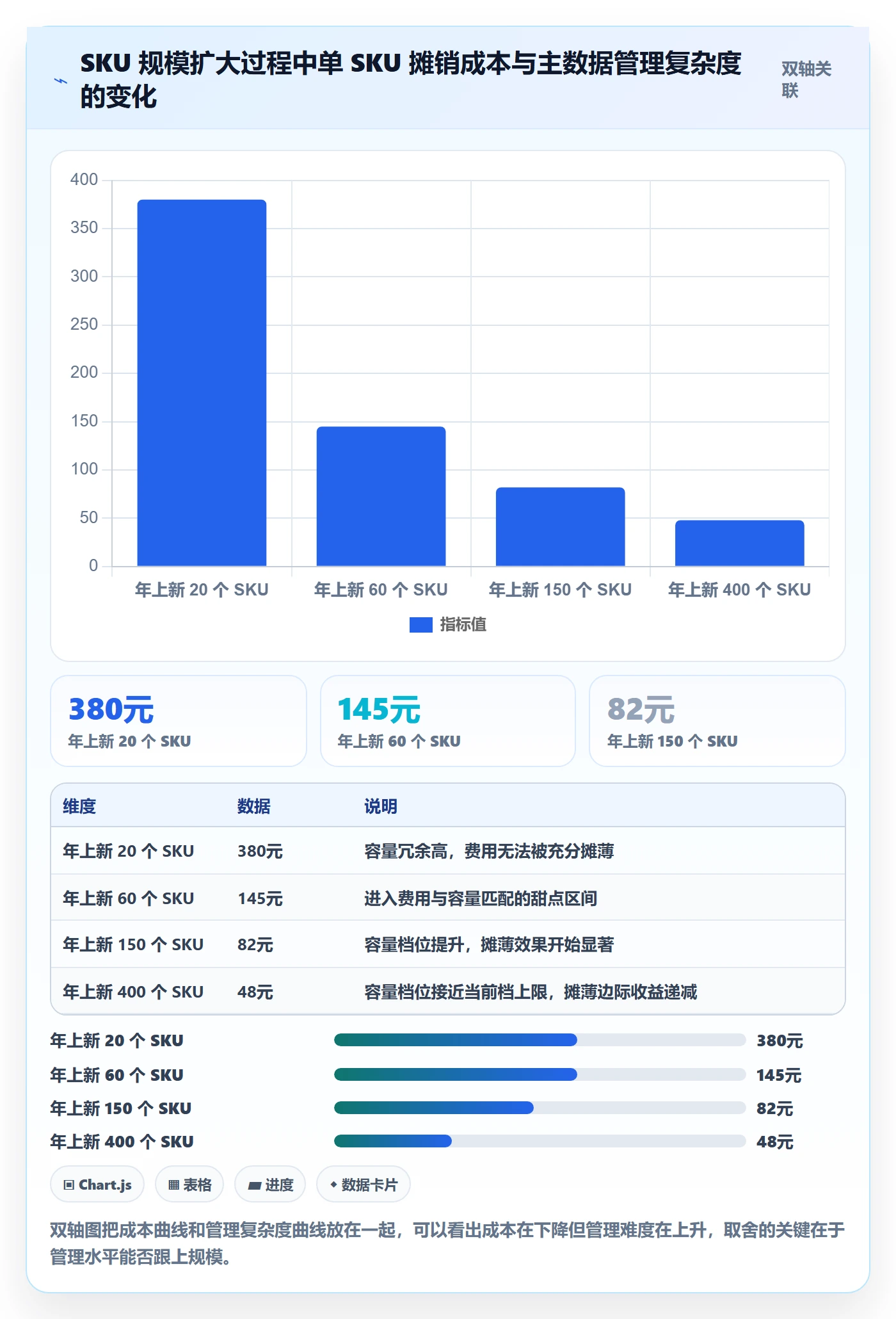The image size is (896, 1319).
Task: Select table row 年上新 20 个 SKU
Action: tap(448, 851)
